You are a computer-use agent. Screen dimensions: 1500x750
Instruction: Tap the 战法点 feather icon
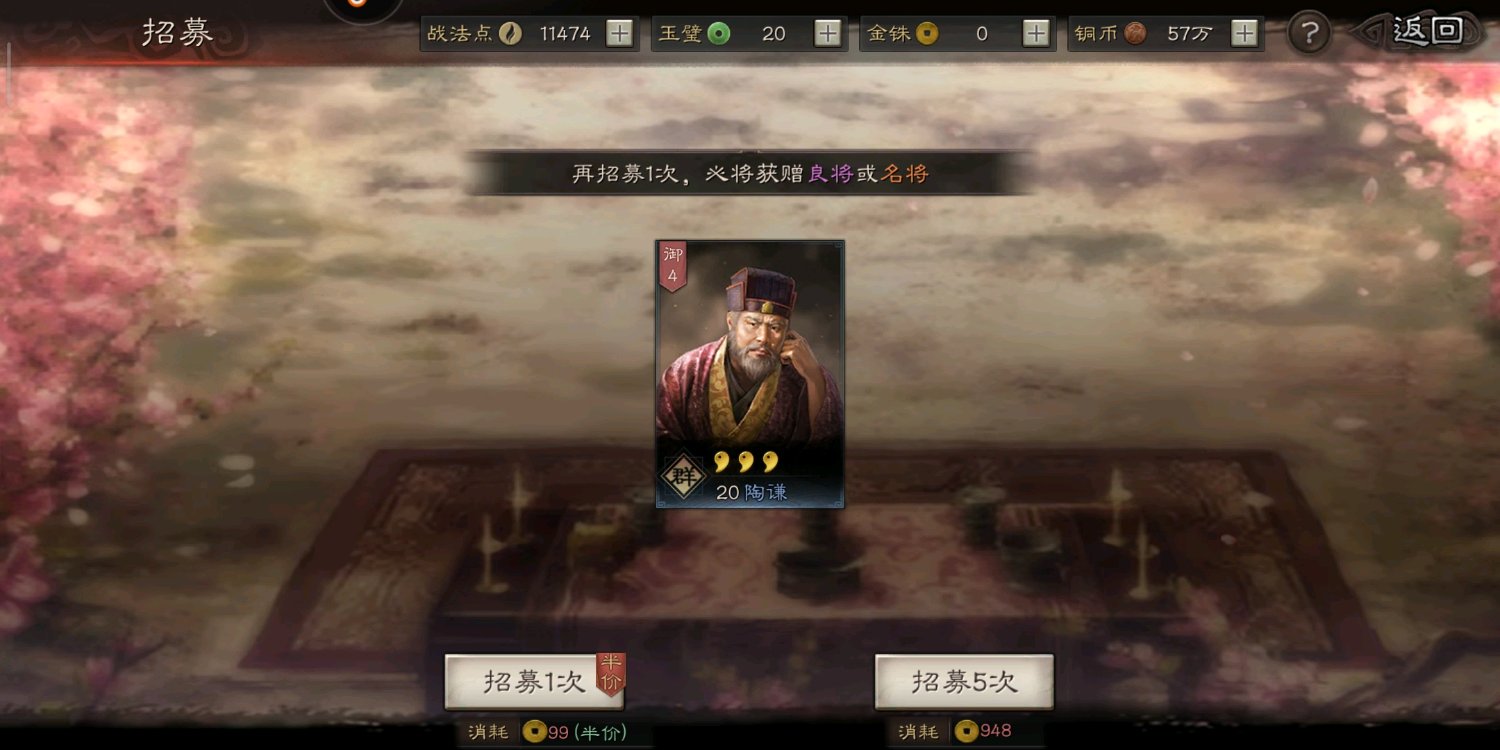(x=511, y=34)
